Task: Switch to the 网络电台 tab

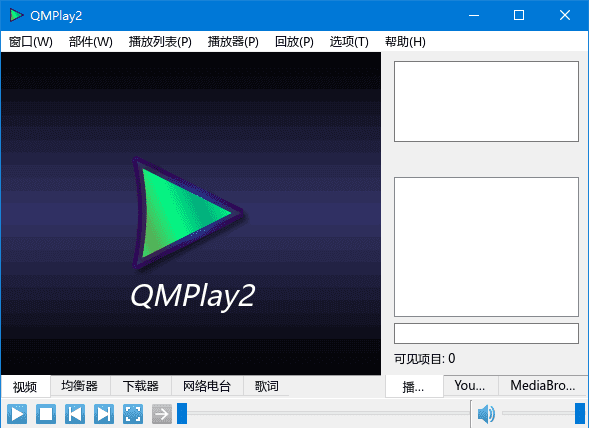Action: pos(207,386)
